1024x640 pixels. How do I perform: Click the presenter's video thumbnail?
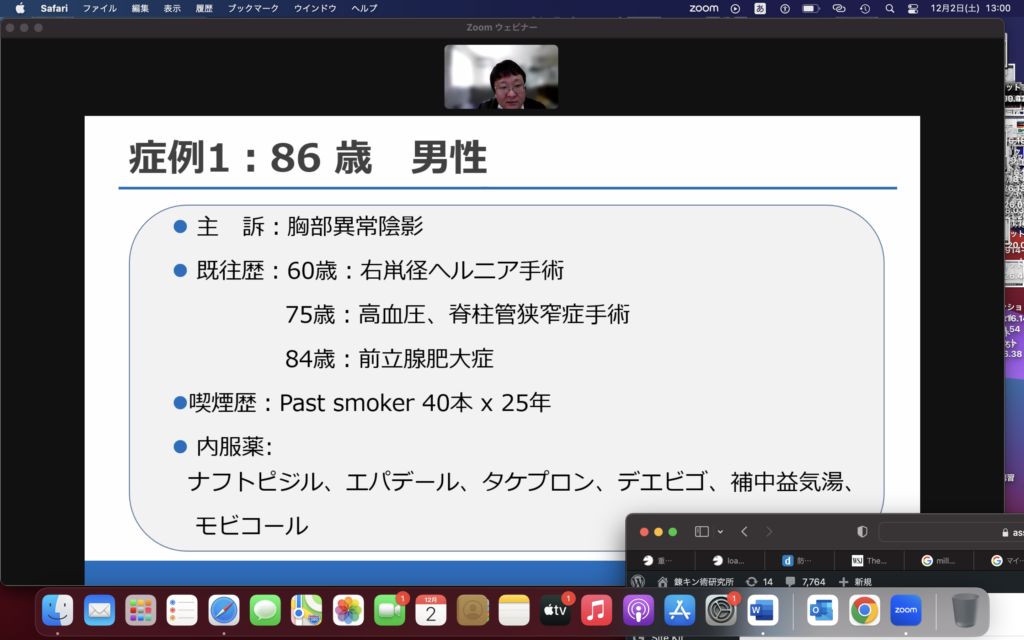501,77
